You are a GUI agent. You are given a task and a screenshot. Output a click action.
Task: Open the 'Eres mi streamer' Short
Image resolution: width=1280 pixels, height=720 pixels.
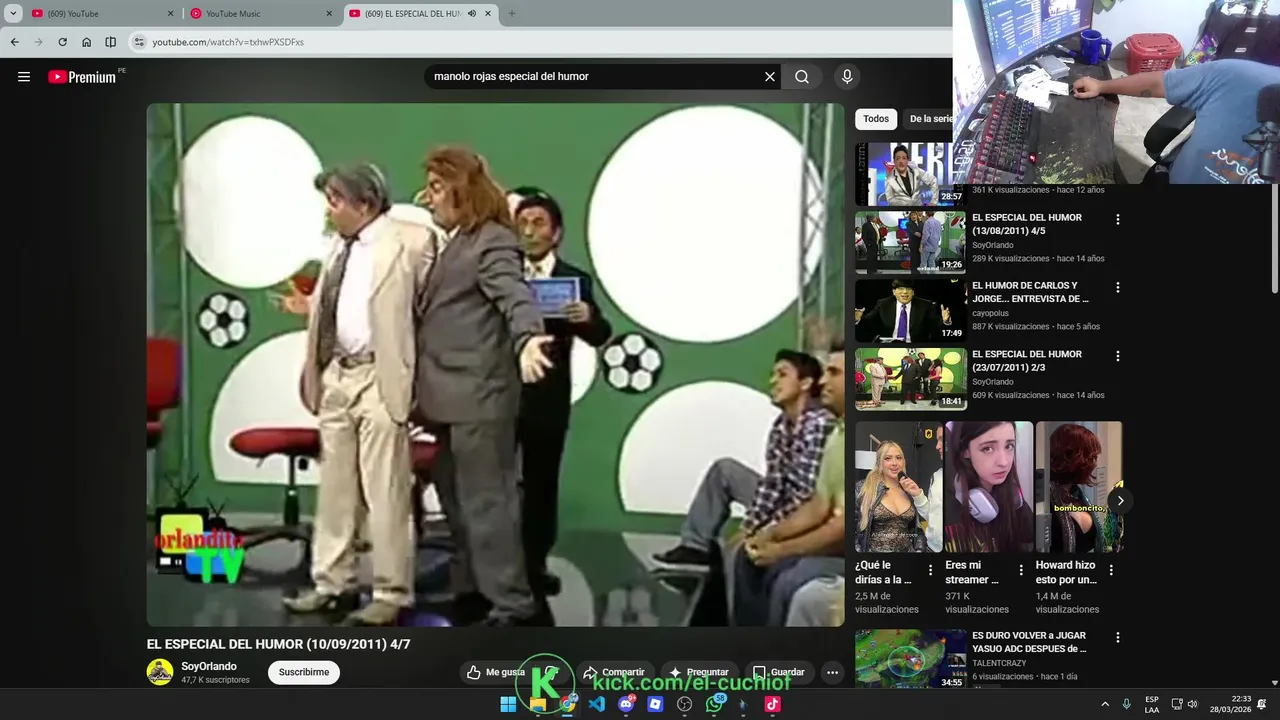point(989,487)
